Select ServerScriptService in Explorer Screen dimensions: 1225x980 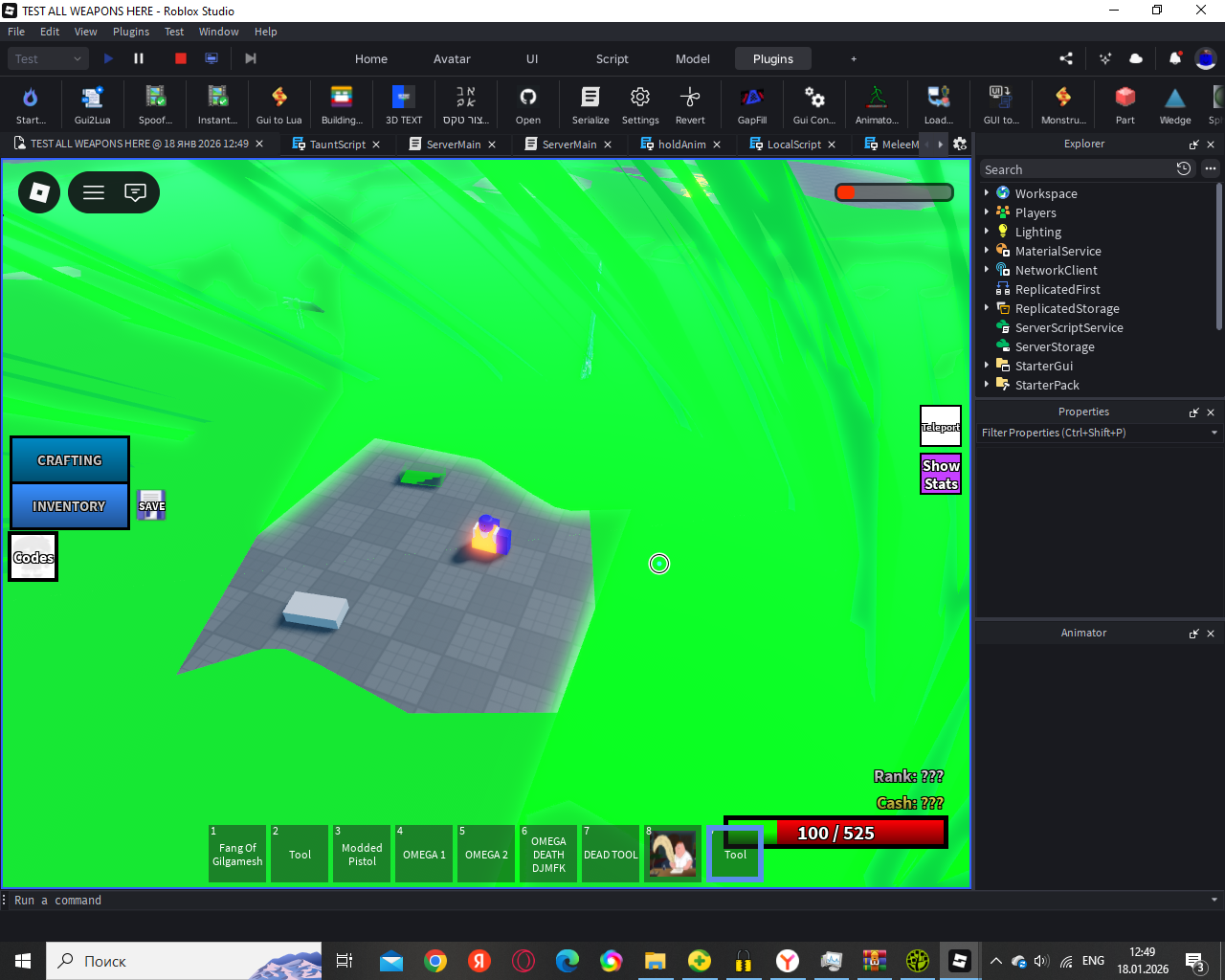(1069, 327)
